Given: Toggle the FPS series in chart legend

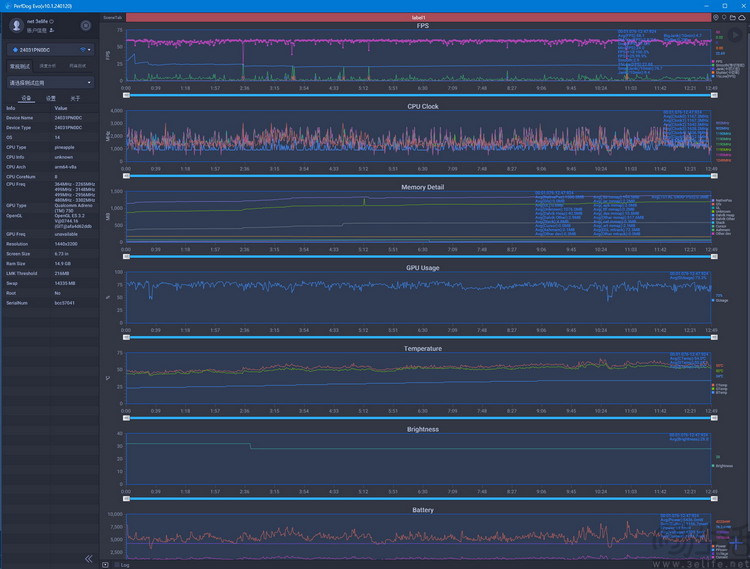Looking at the screenshot, I should tap(716, 61).
